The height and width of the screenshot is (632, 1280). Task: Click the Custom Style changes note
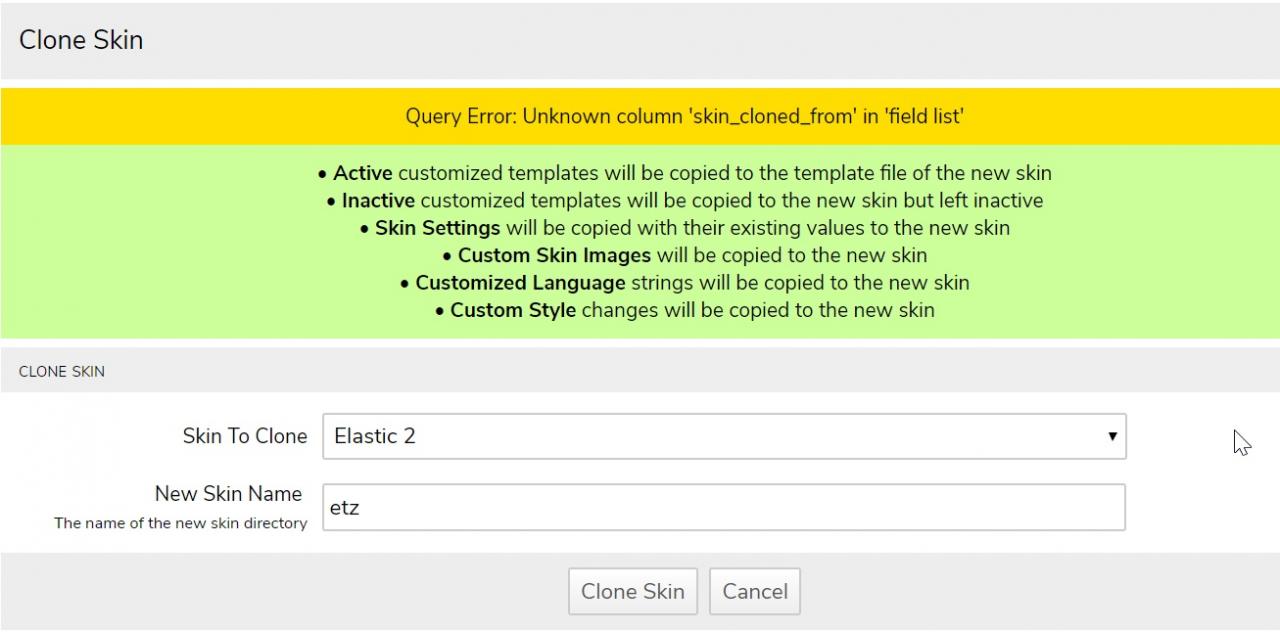pos(685,310)
